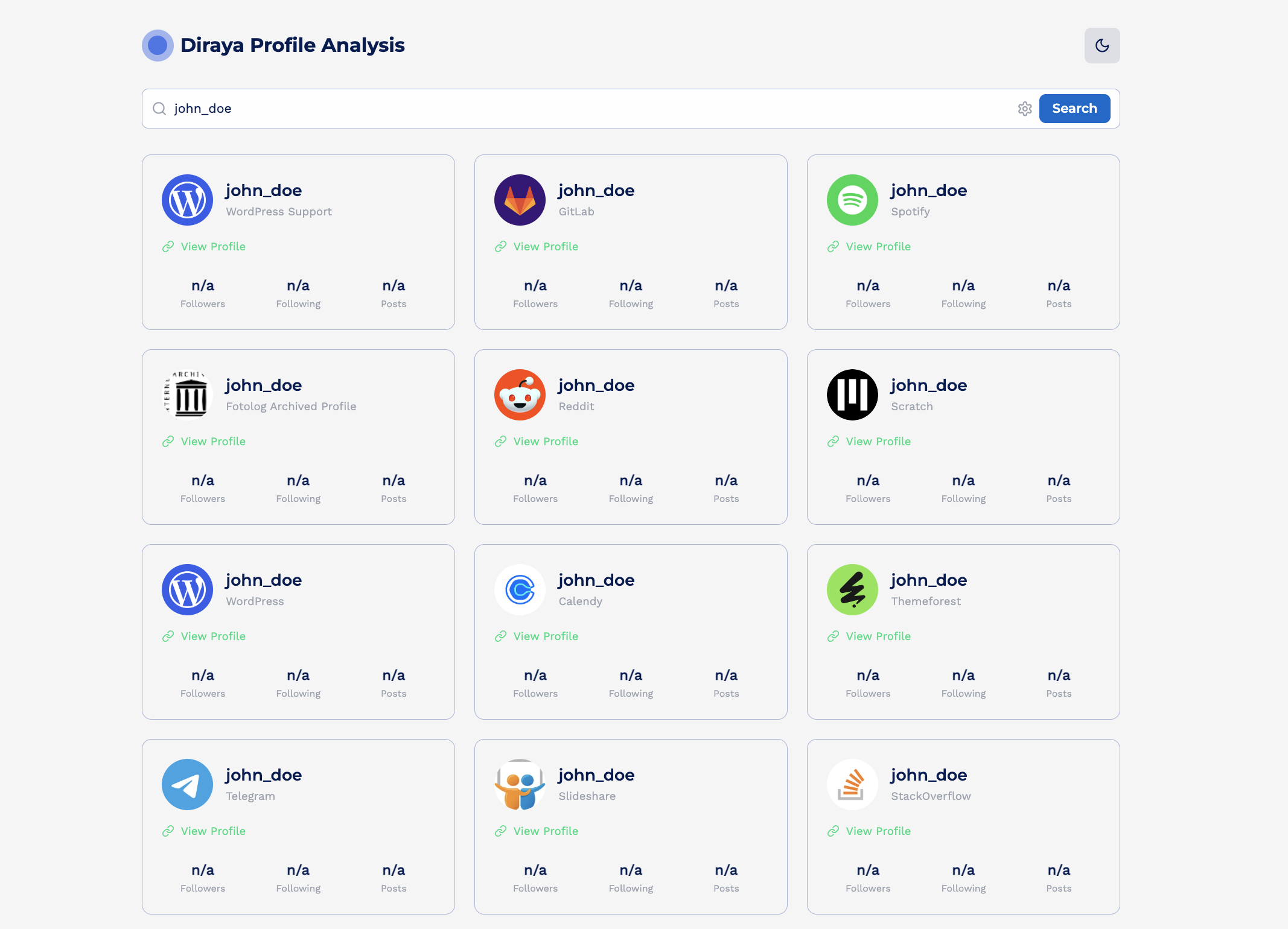This screenshot has width=1288, height=929.
Task: Click the GitLab fox avatar icon
Action: point(520,200)
